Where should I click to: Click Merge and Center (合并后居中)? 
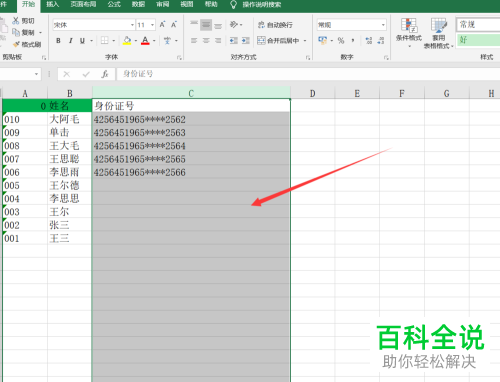click(278, 41)
